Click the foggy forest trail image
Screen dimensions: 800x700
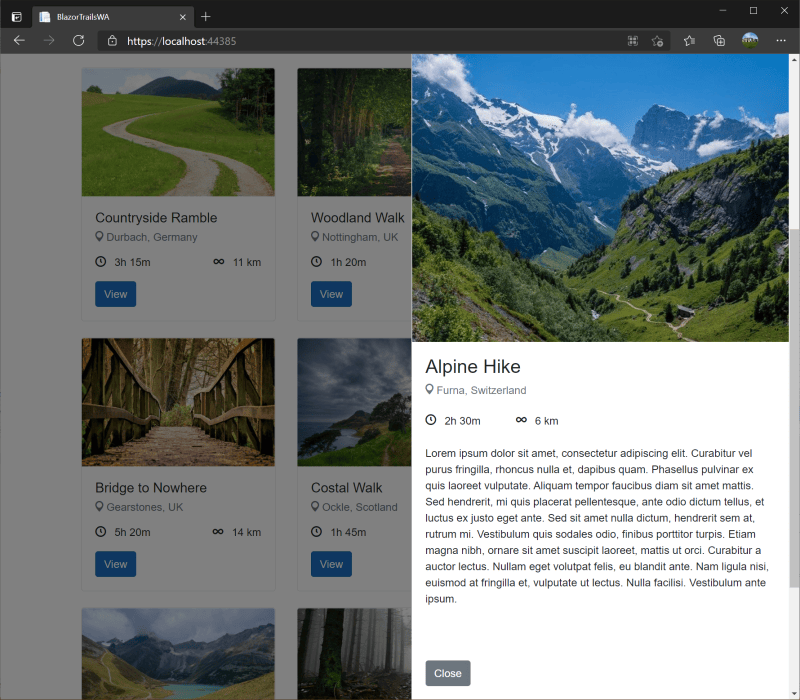coord(354,654)
